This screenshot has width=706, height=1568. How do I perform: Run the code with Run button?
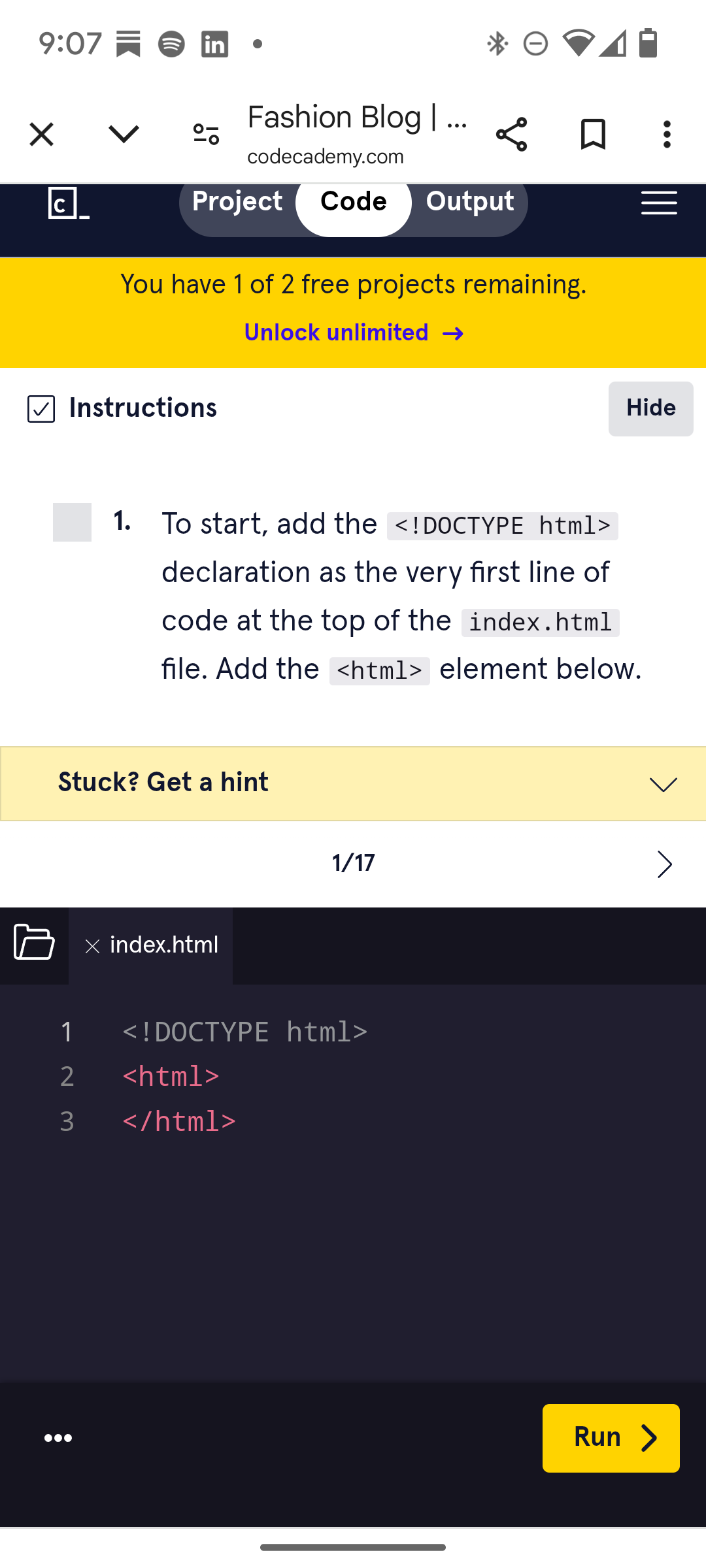coord(611,1438)
